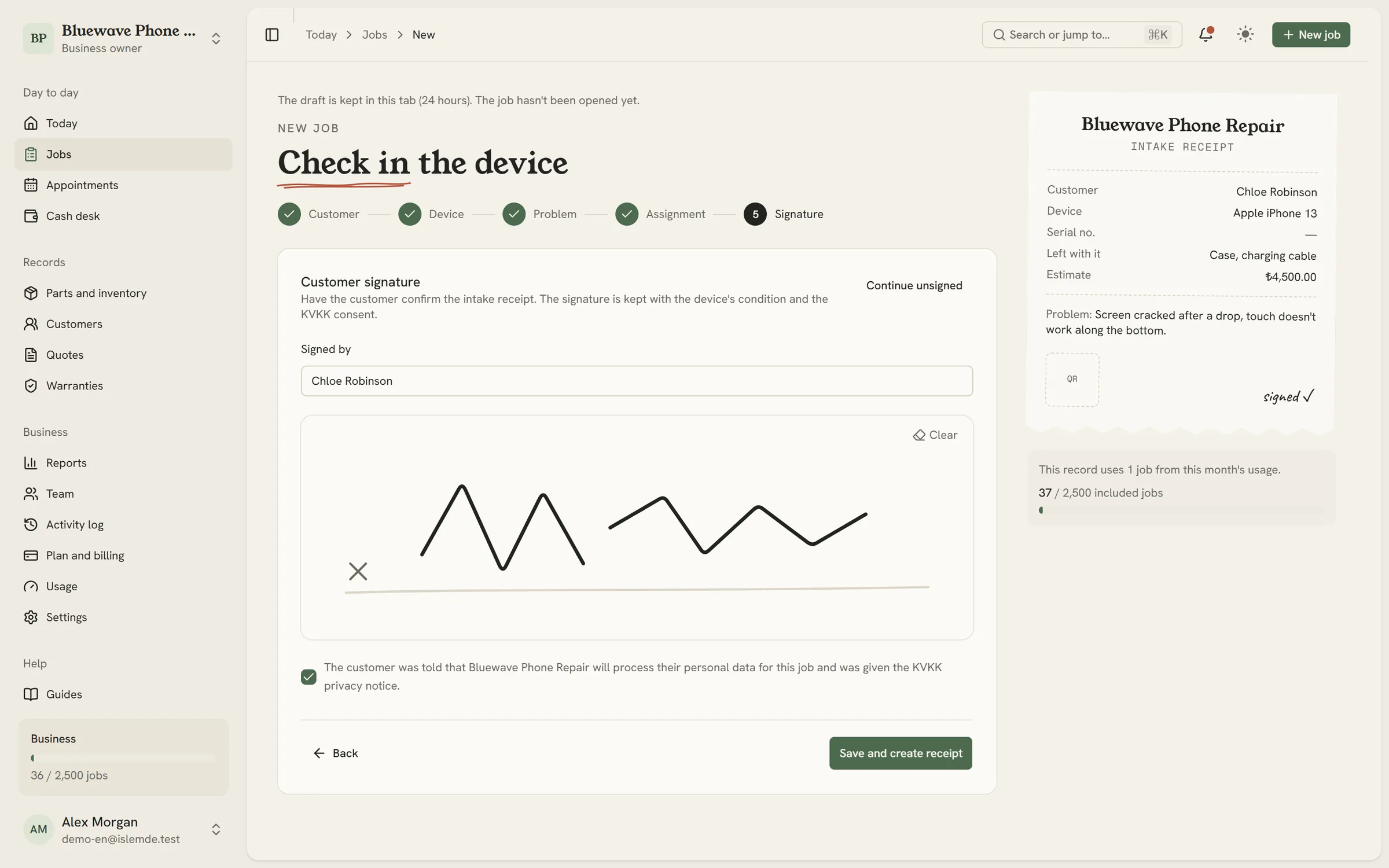Image resolution: width=1389 pixels, height=868 pixels.
Task: Go to the Problem step
Action: tap(539, 214)
